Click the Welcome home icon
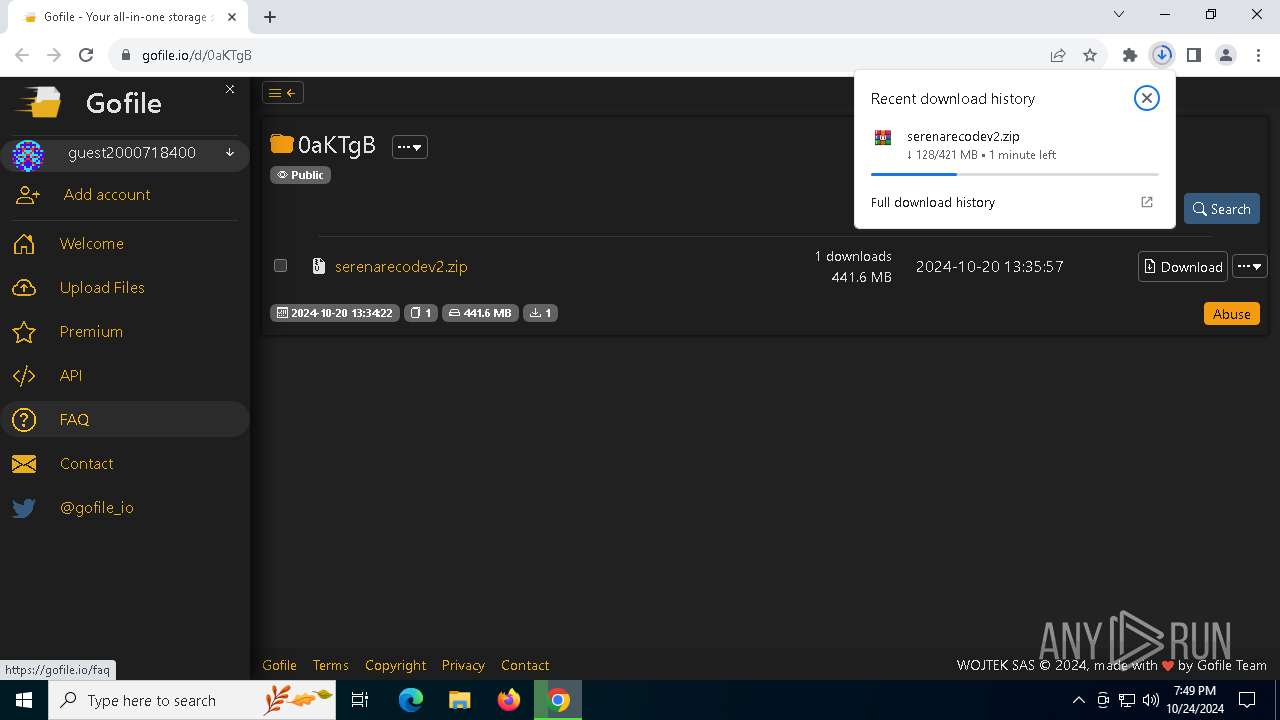Image resolution: width=1280 pixels, height=720 pixels. (x=24, y=244)
